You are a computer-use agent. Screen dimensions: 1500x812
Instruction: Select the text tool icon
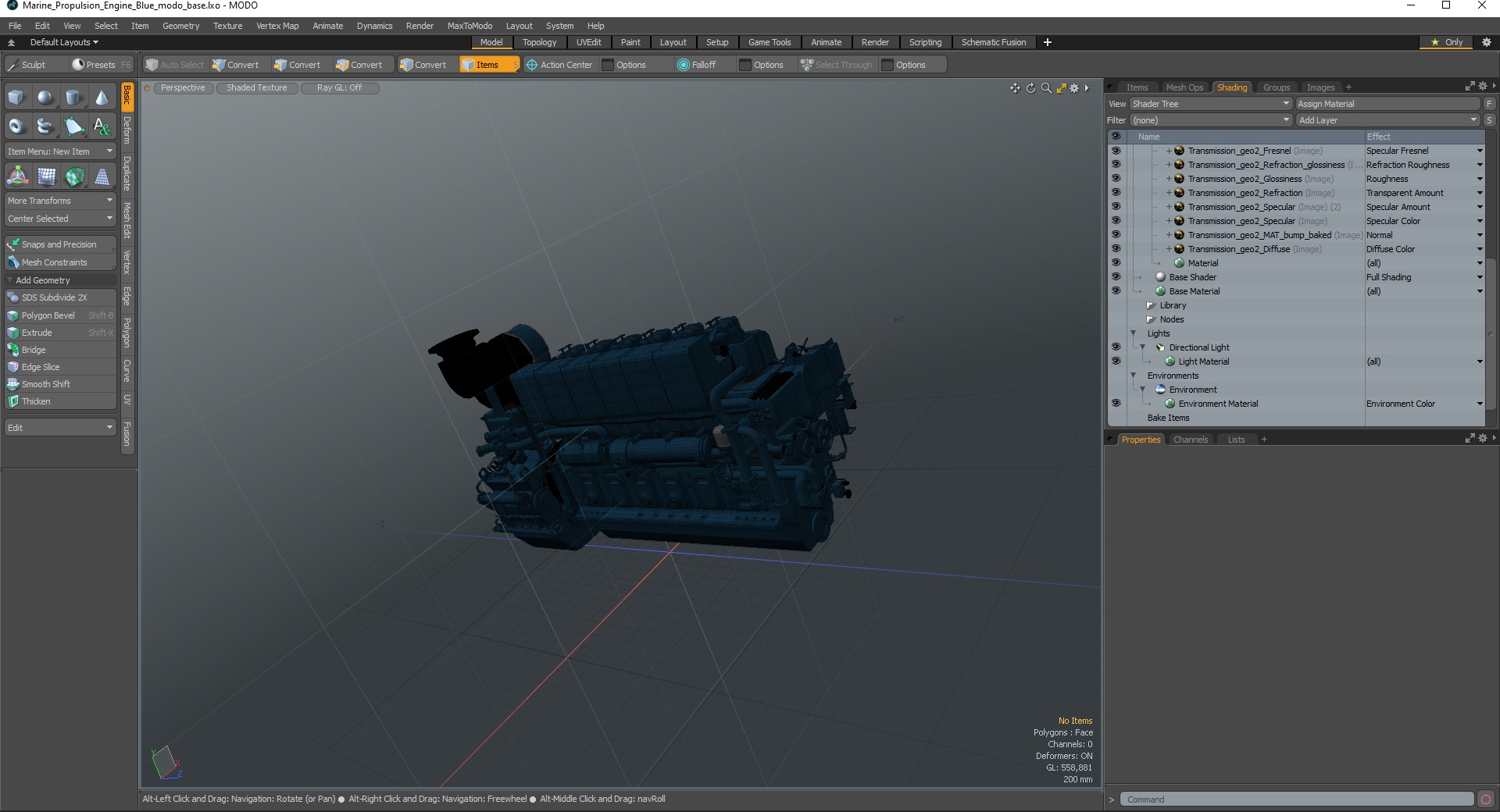(x=102, y=126)
